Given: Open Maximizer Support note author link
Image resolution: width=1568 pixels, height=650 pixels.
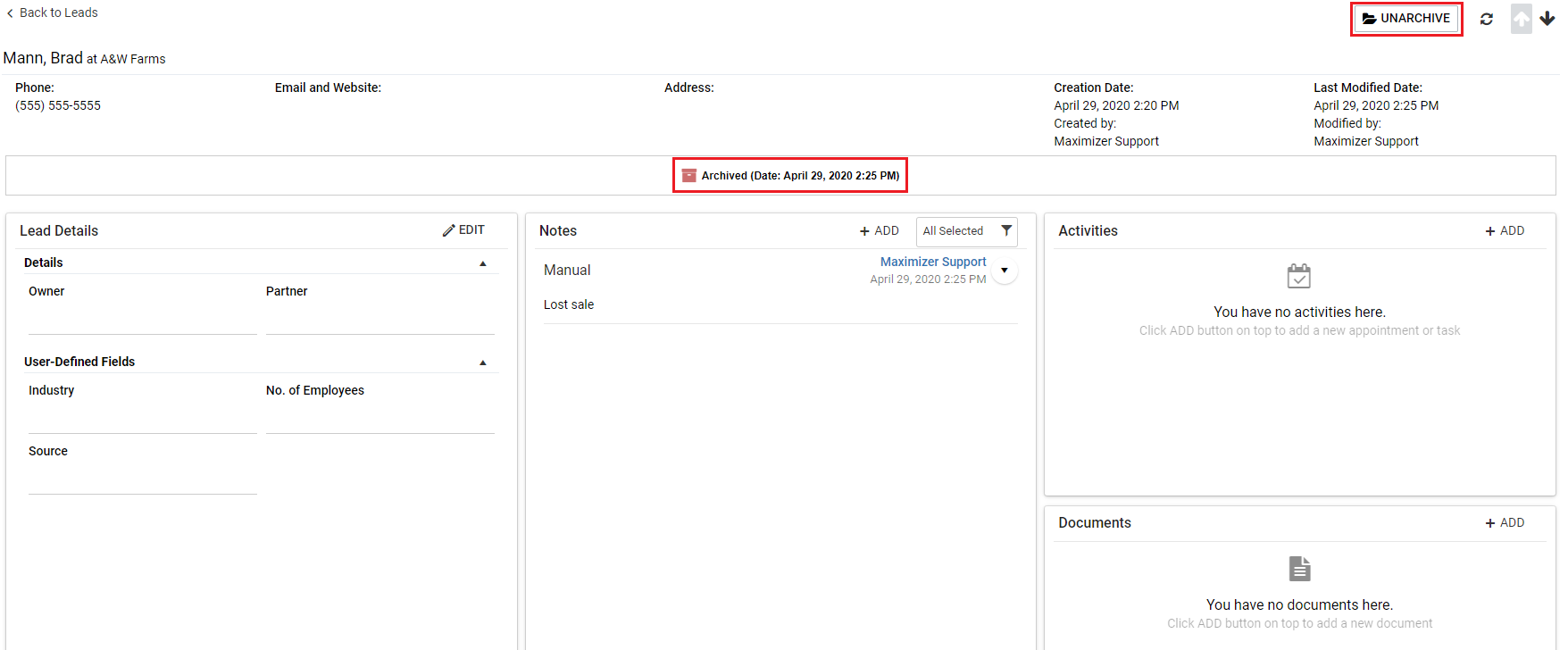Looking at the screenshot, I should click(933, 262).
